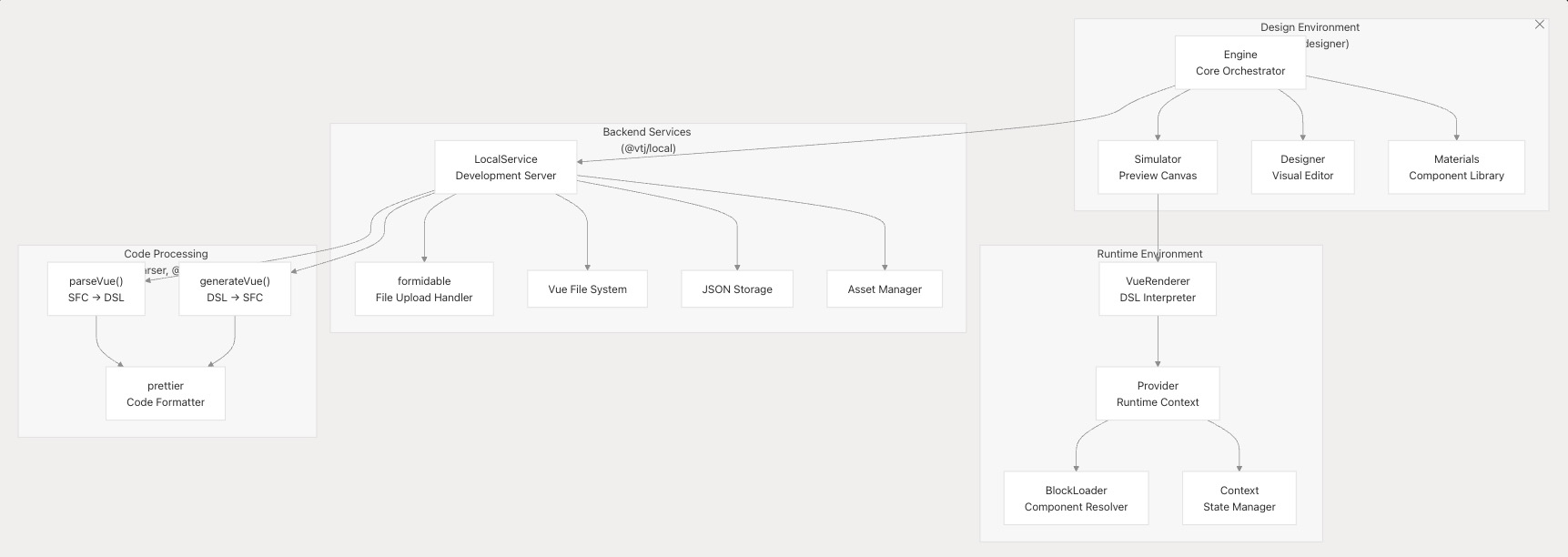
Task: Click the BlockLoader Component Resolver node
Action: coord(1076,499)
